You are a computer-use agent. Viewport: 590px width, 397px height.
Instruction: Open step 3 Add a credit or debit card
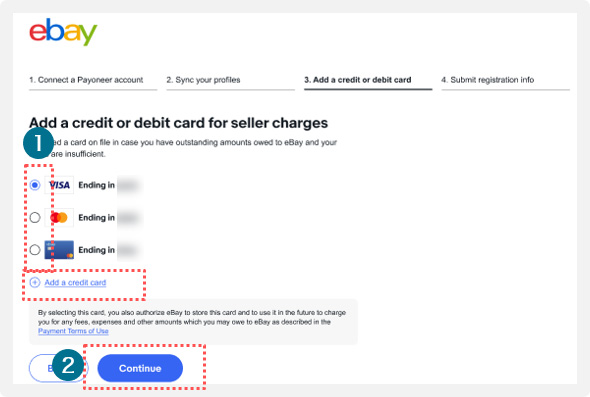pyautogui.click(x=357, y=80)
